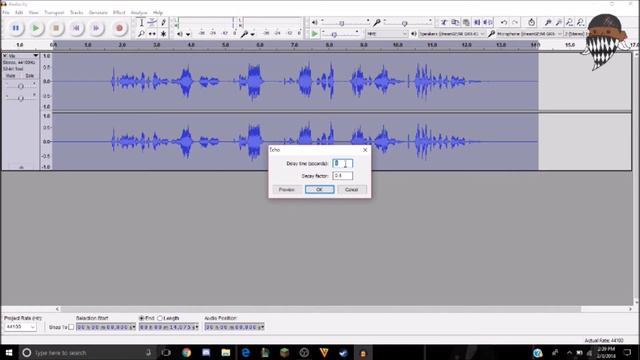Open the recording meter microphone dropdown
Viewport: 640px width, 360px height.
tap(253, 34)
